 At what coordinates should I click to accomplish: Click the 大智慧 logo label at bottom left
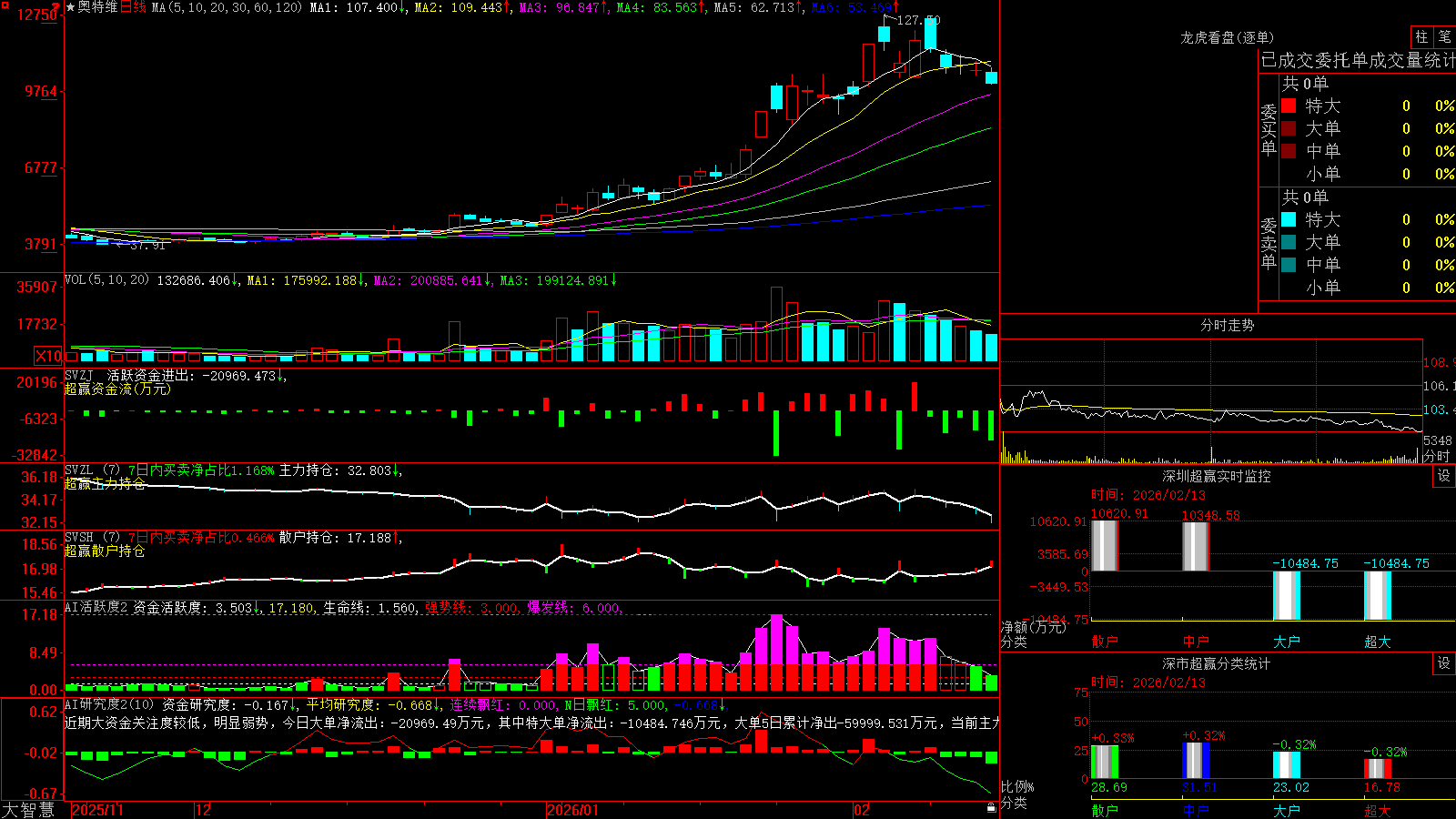28,810
